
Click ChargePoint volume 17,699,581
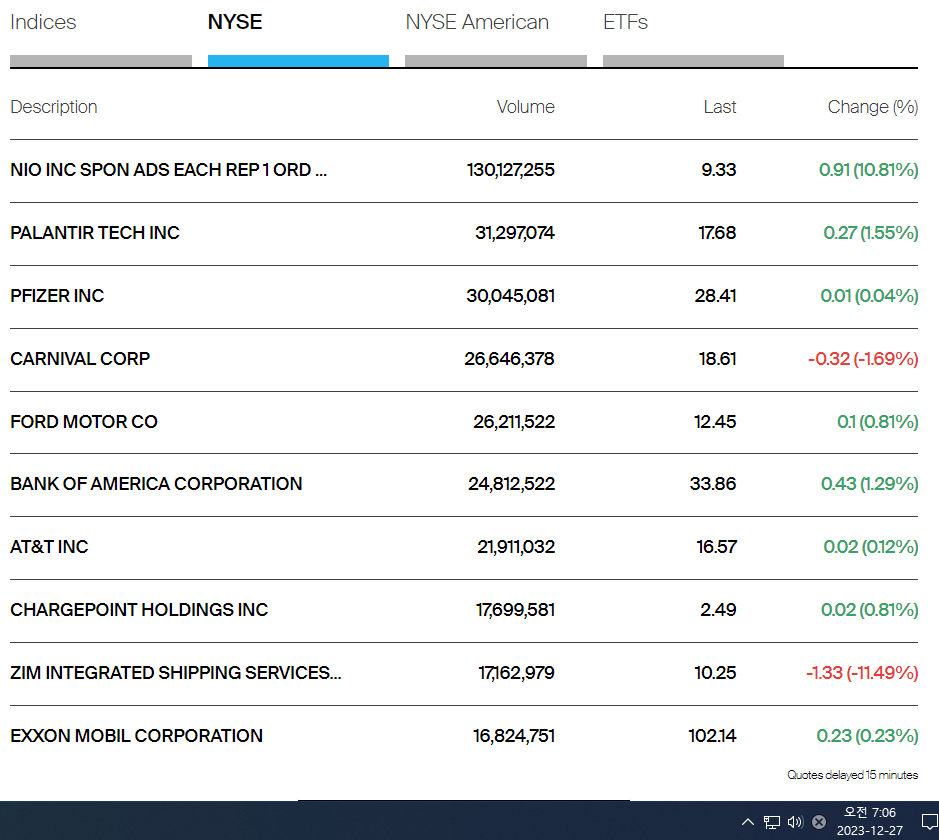515,609
